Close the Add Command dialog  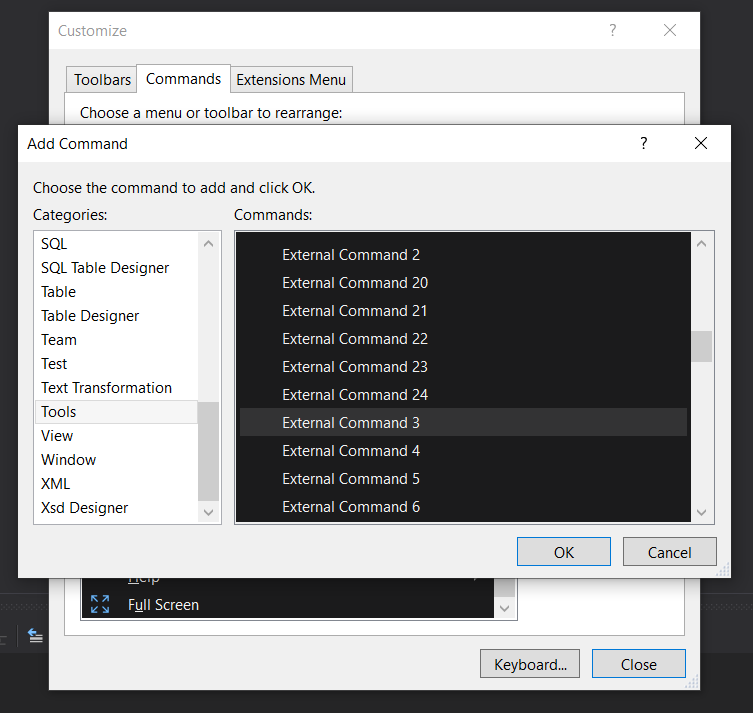tap(701, 143)
